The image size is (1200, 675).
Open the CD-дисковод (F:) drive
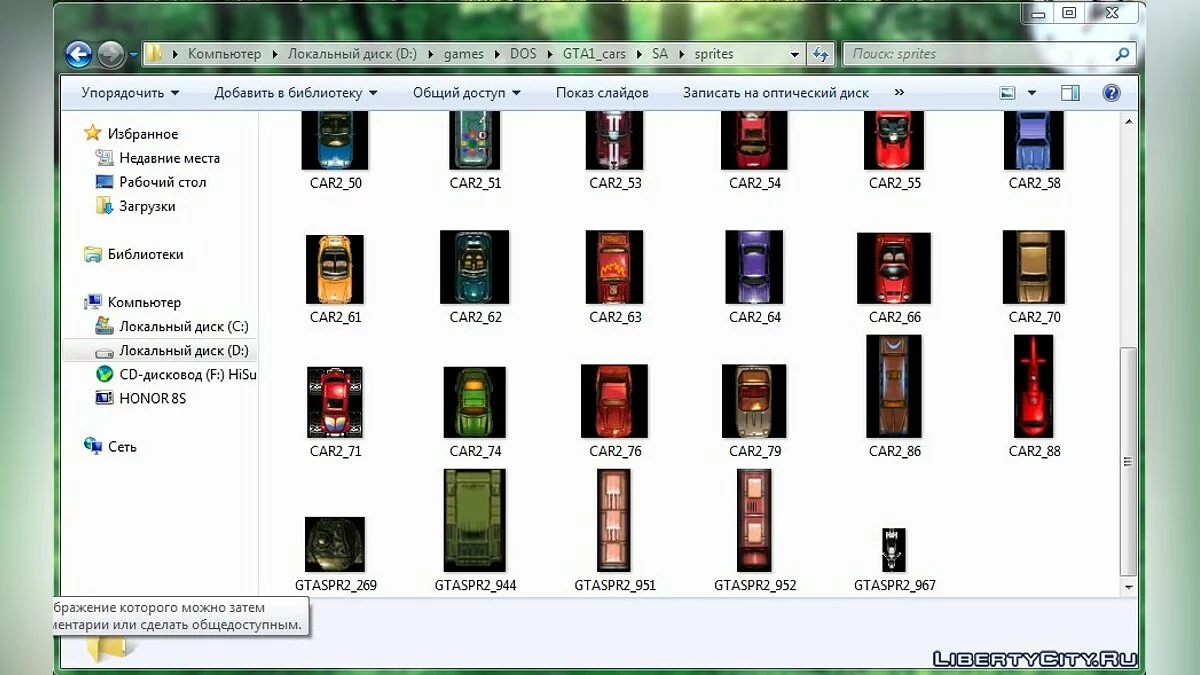187,374
